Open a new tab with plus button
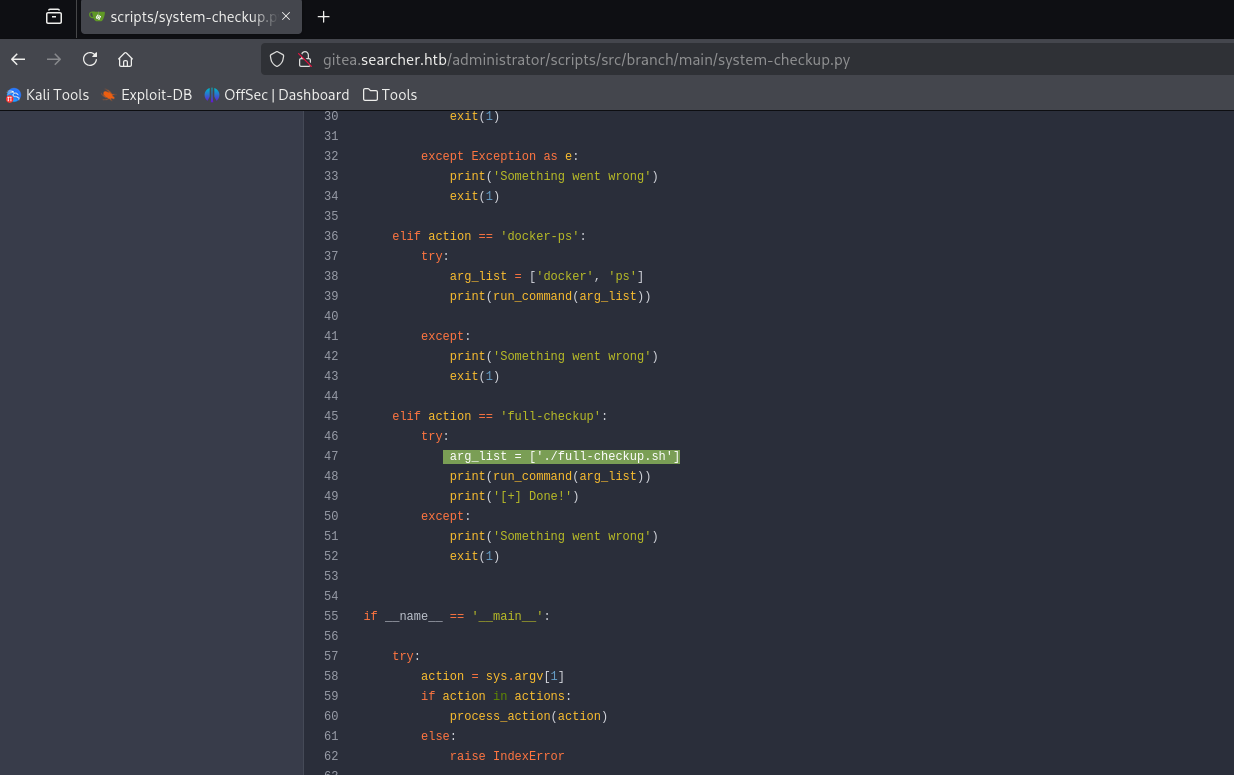1234x775 pixels. coord(323,17)
